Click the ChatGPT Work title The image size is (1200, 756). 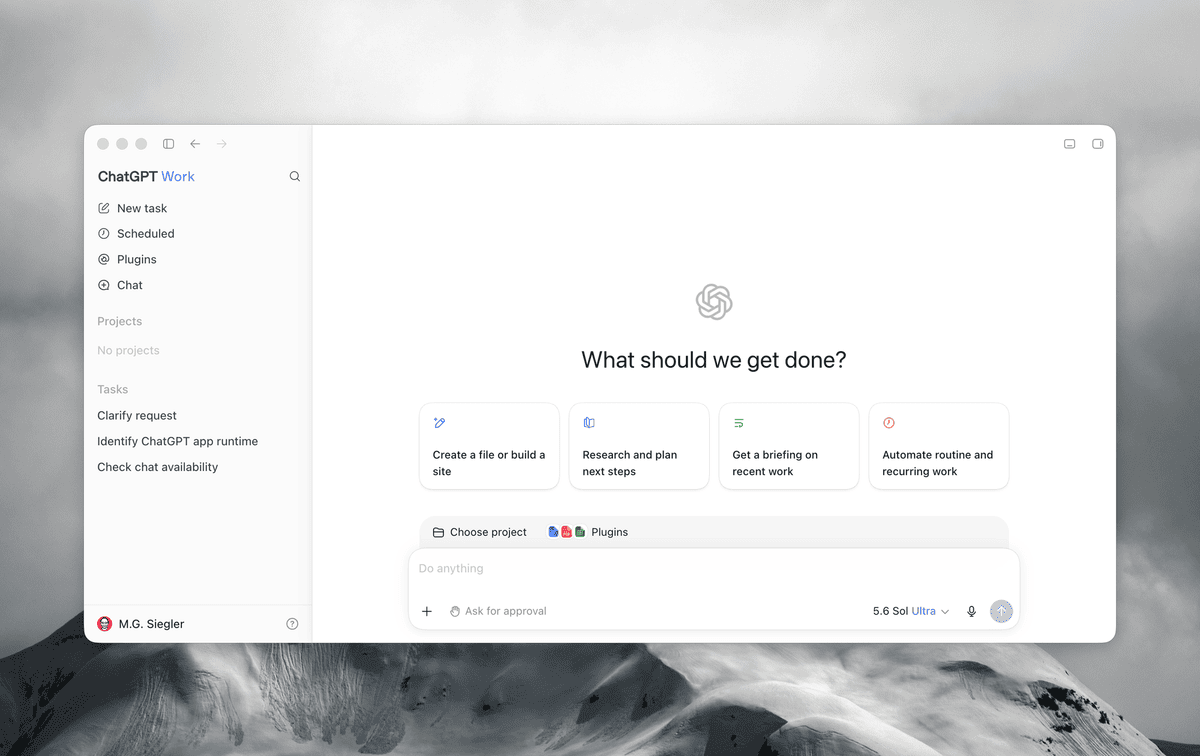[x=146, y=176]
